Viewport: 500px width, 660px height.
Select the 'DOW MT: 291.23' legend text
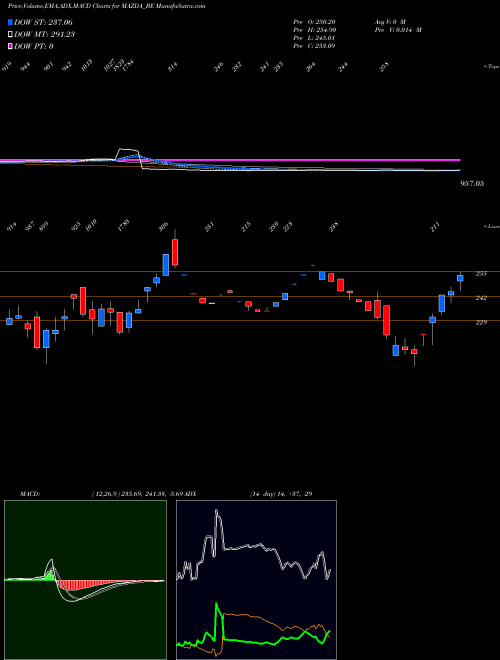(x=44, y=35)
